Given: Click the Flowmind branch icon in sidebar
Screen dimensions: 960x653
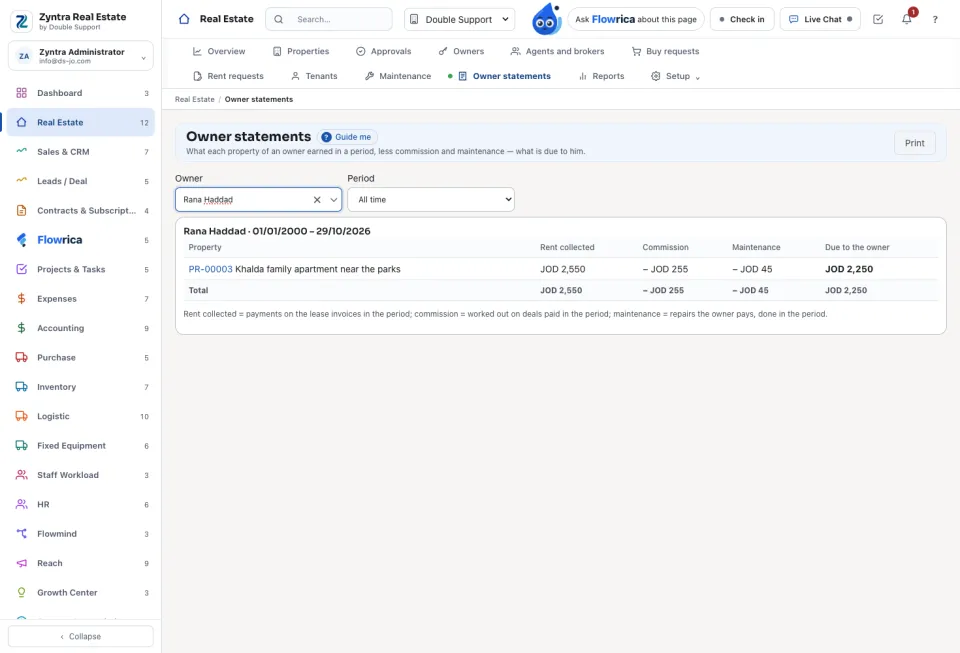Looking at the screenshot, I should [21, 534].
